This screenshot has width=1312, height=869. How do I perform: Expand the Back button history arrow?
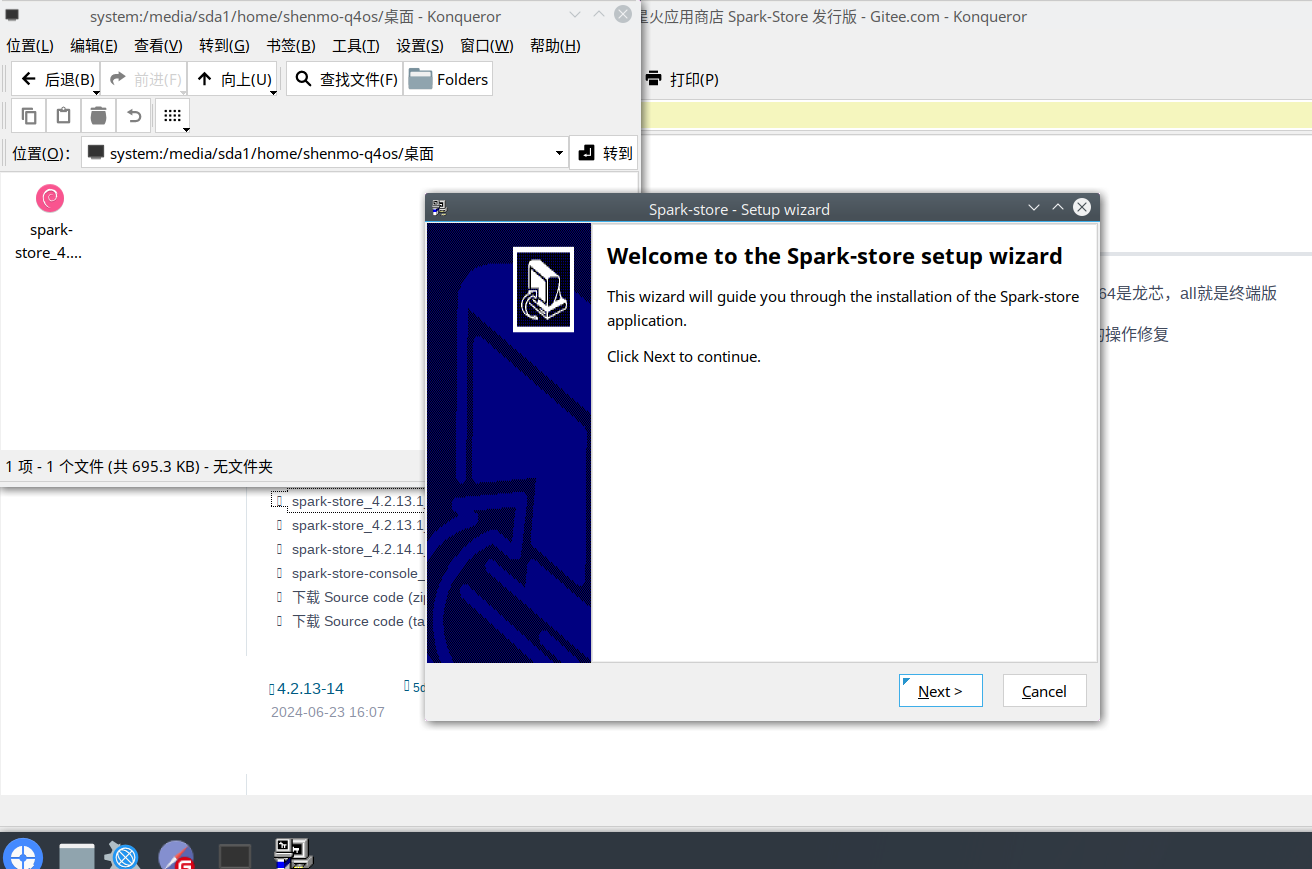coord(96,92)
